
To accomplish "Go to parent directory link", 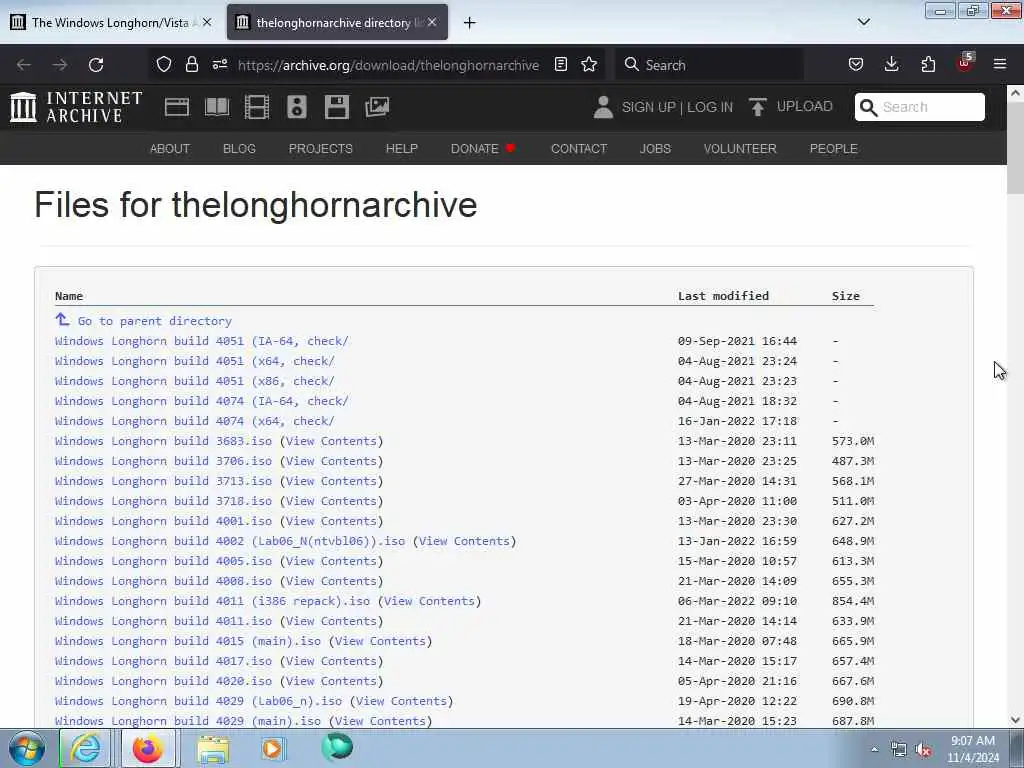I will [x=155, y=321].
